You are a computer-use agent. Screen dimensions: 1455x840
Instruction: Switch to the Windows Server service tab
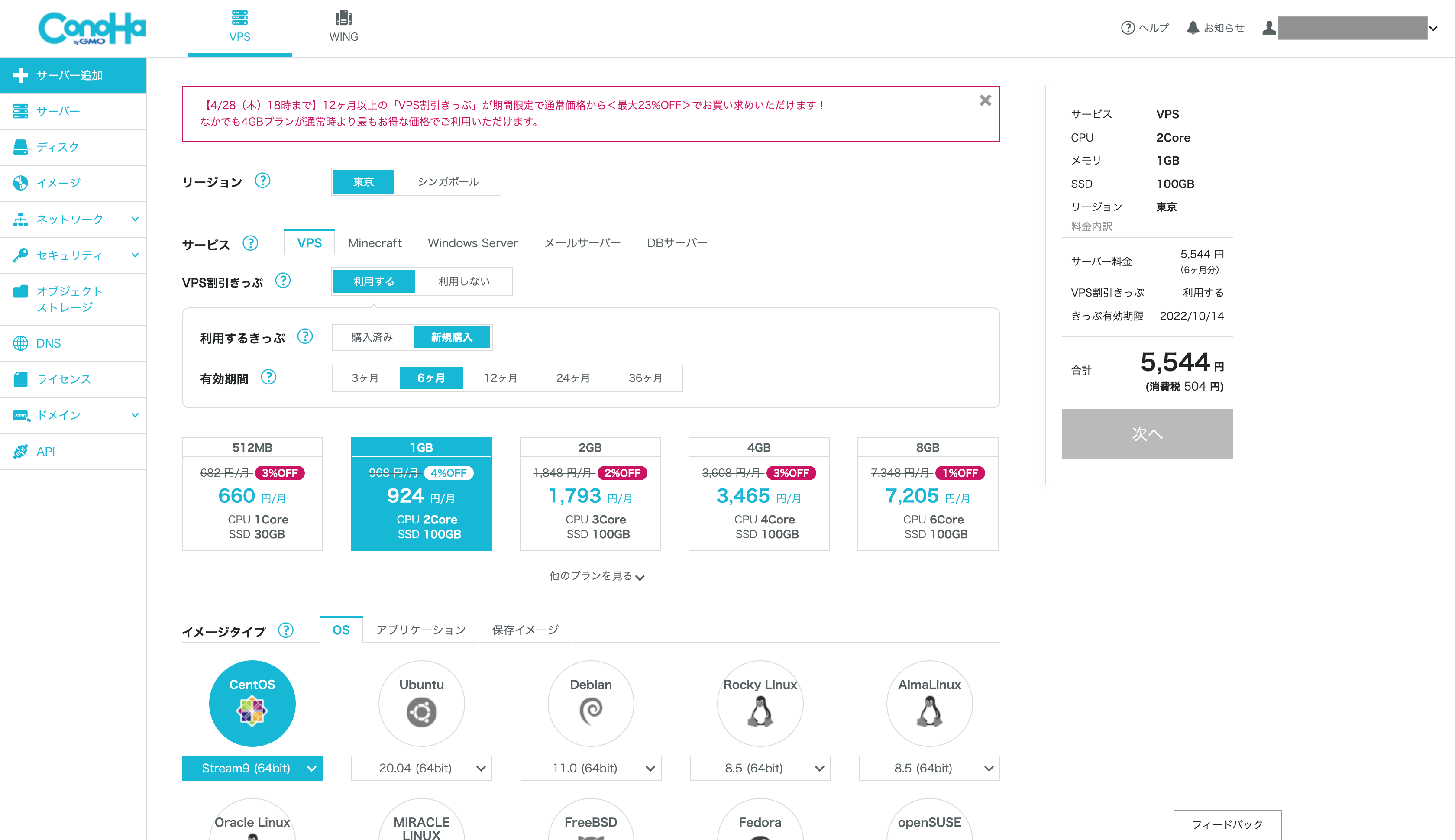coord(472,243)
